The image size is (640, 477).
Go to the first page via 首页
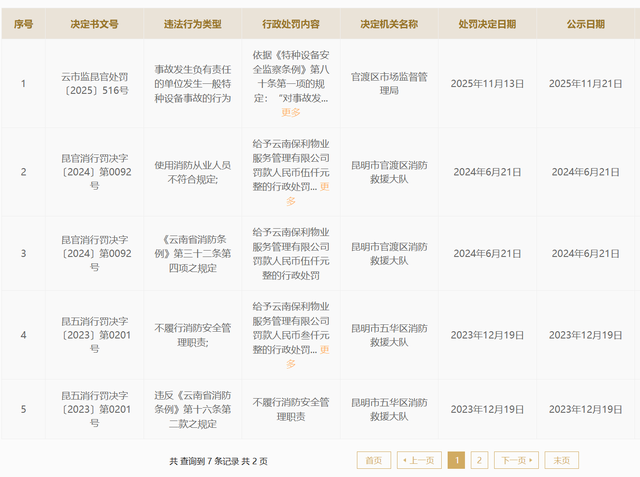click(373, 460)
